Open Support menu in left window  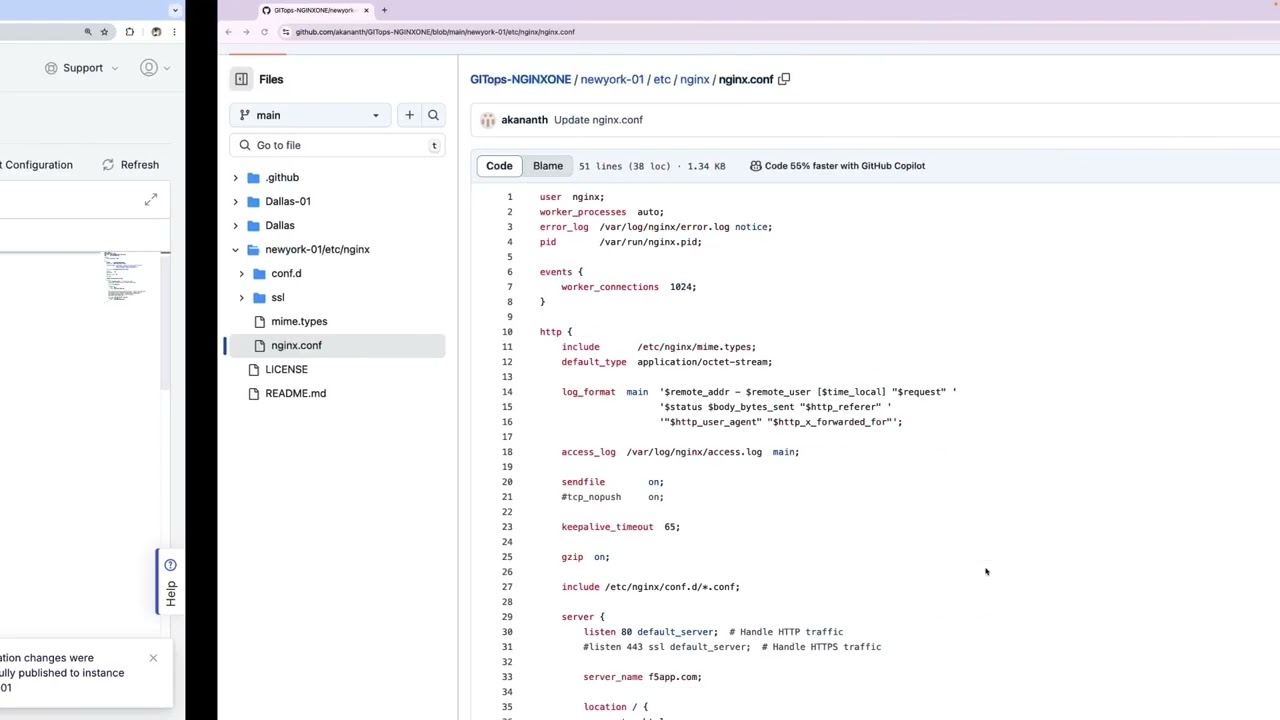point(82,68)
